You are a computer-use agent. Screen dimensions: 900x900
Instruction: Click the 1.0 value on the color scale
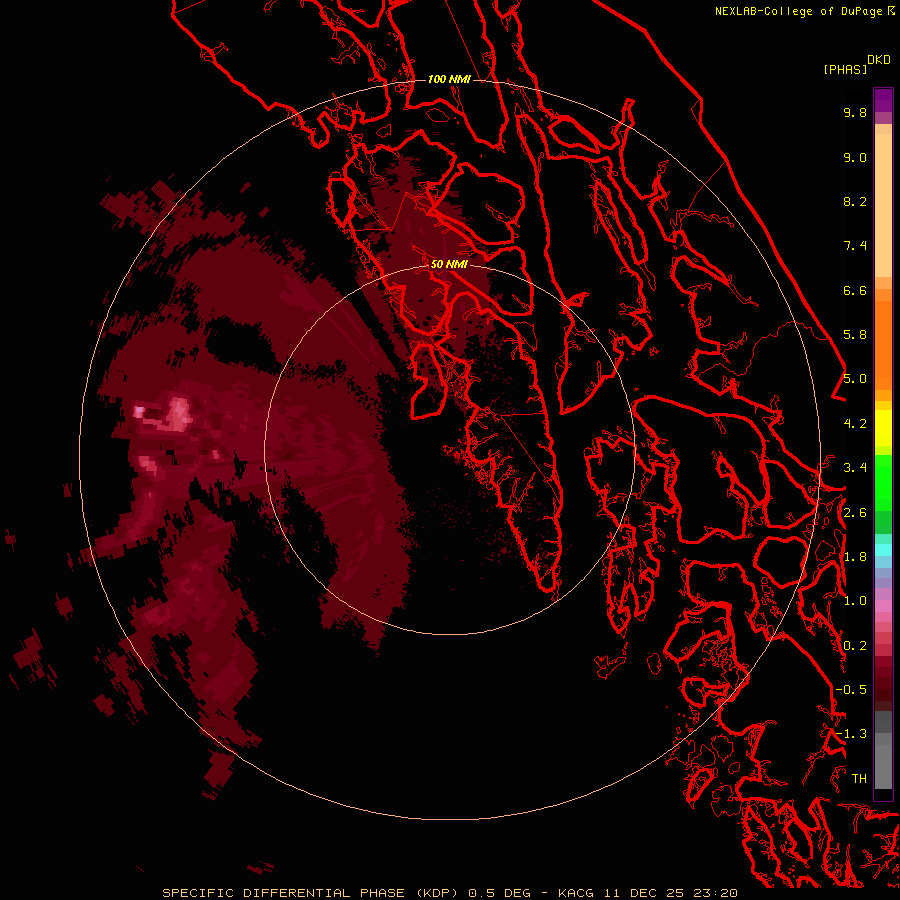[855, 601]
